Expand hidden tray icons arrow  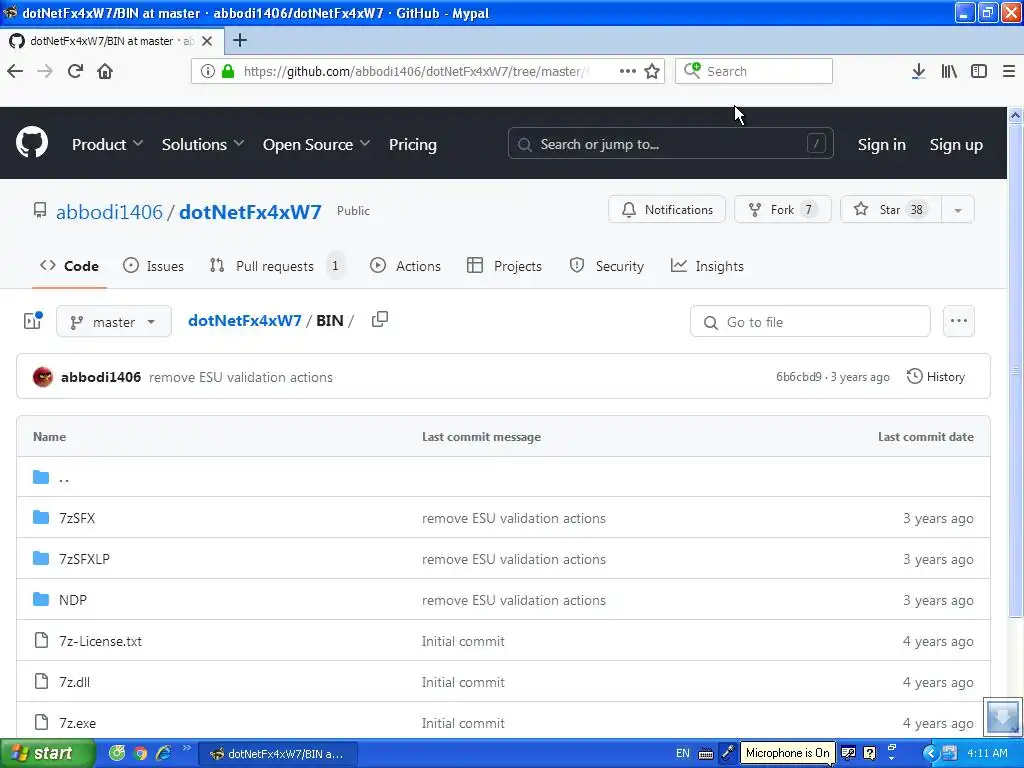click(x=930, y=753)
